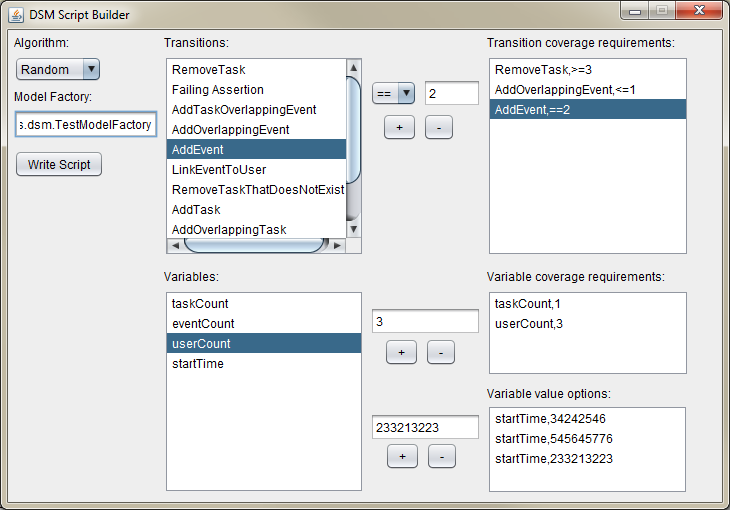Select RemoveTask in the Transitions list
This screenshot has width=730, height=510.
coord(209,70)
